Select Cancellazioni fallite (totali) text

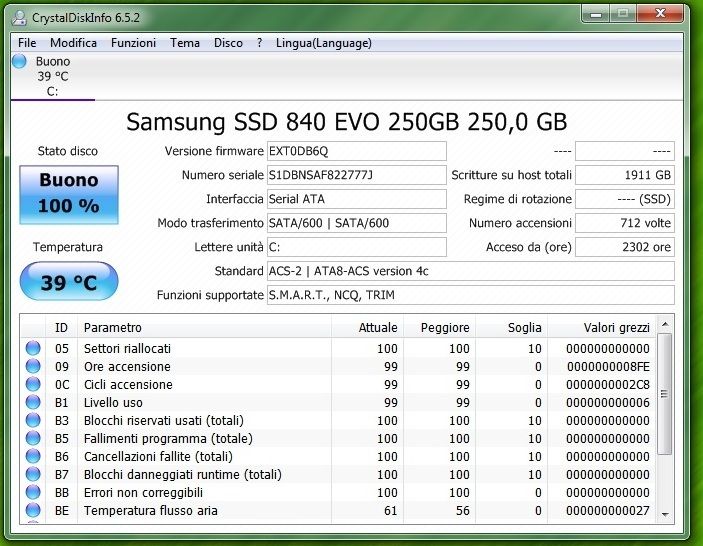click(158, 456)
